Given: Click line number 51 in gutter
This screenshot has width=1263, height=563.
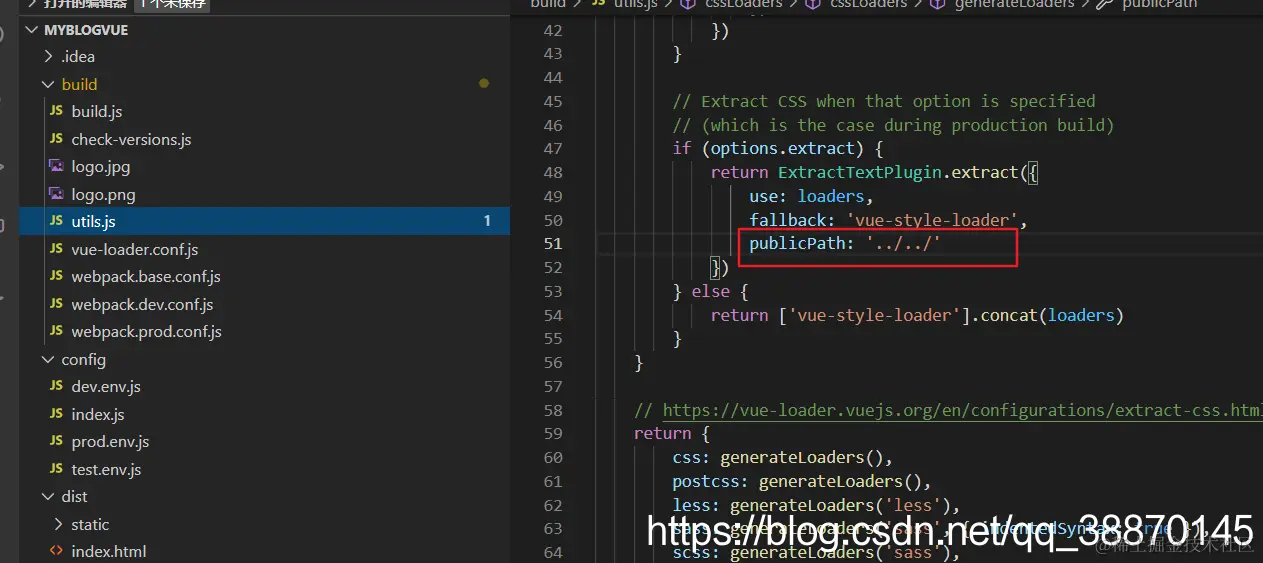Looking at the screenshot, I should tap(552, 244).
